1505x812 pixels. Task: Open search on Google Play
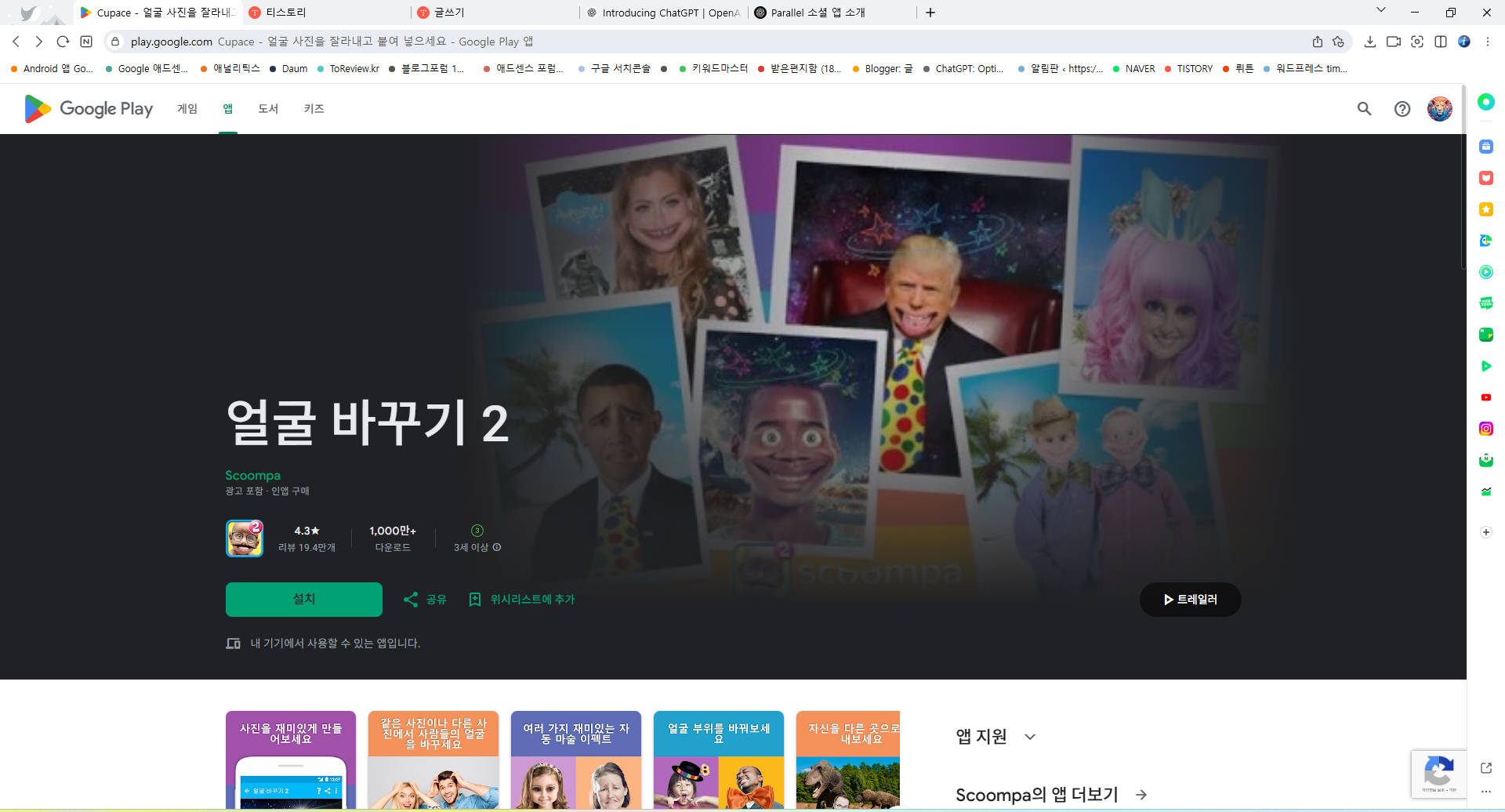[1364, 109]
